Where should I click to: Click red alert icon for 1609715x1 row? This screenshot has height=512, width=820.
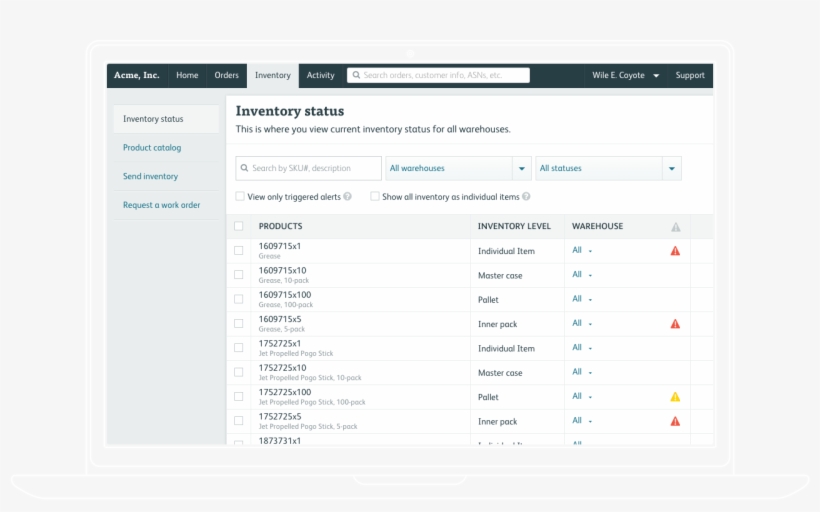click(x=675, y=251)
